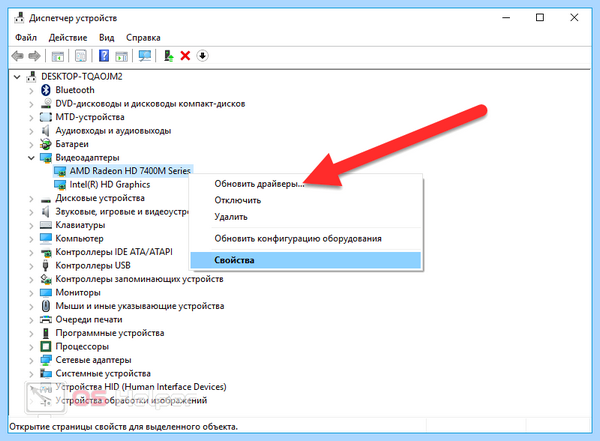
Task: Click the scan for hardware changes monitor icon
Action: (x=145, y=56)
